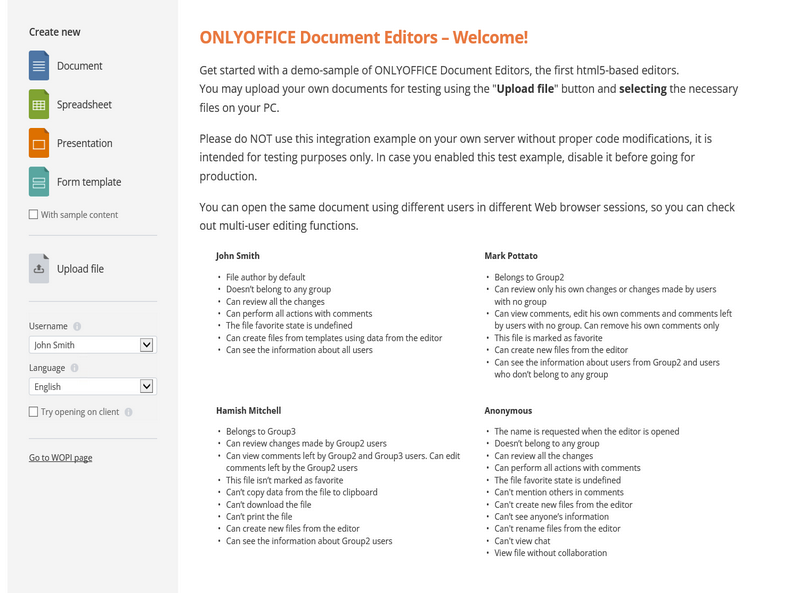Tick the Try opening on client checkbox

pos(34,412)
